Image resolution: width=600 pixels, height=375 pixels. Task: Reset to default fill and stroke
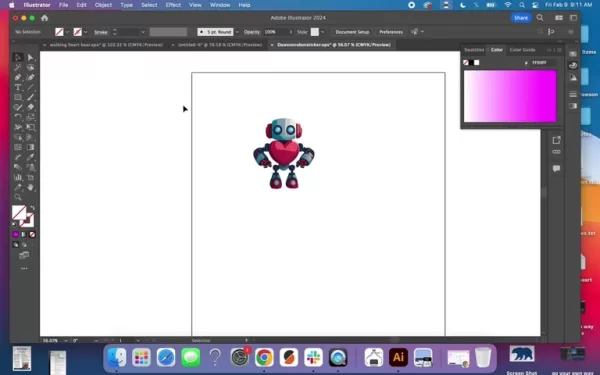click(15, 224)
